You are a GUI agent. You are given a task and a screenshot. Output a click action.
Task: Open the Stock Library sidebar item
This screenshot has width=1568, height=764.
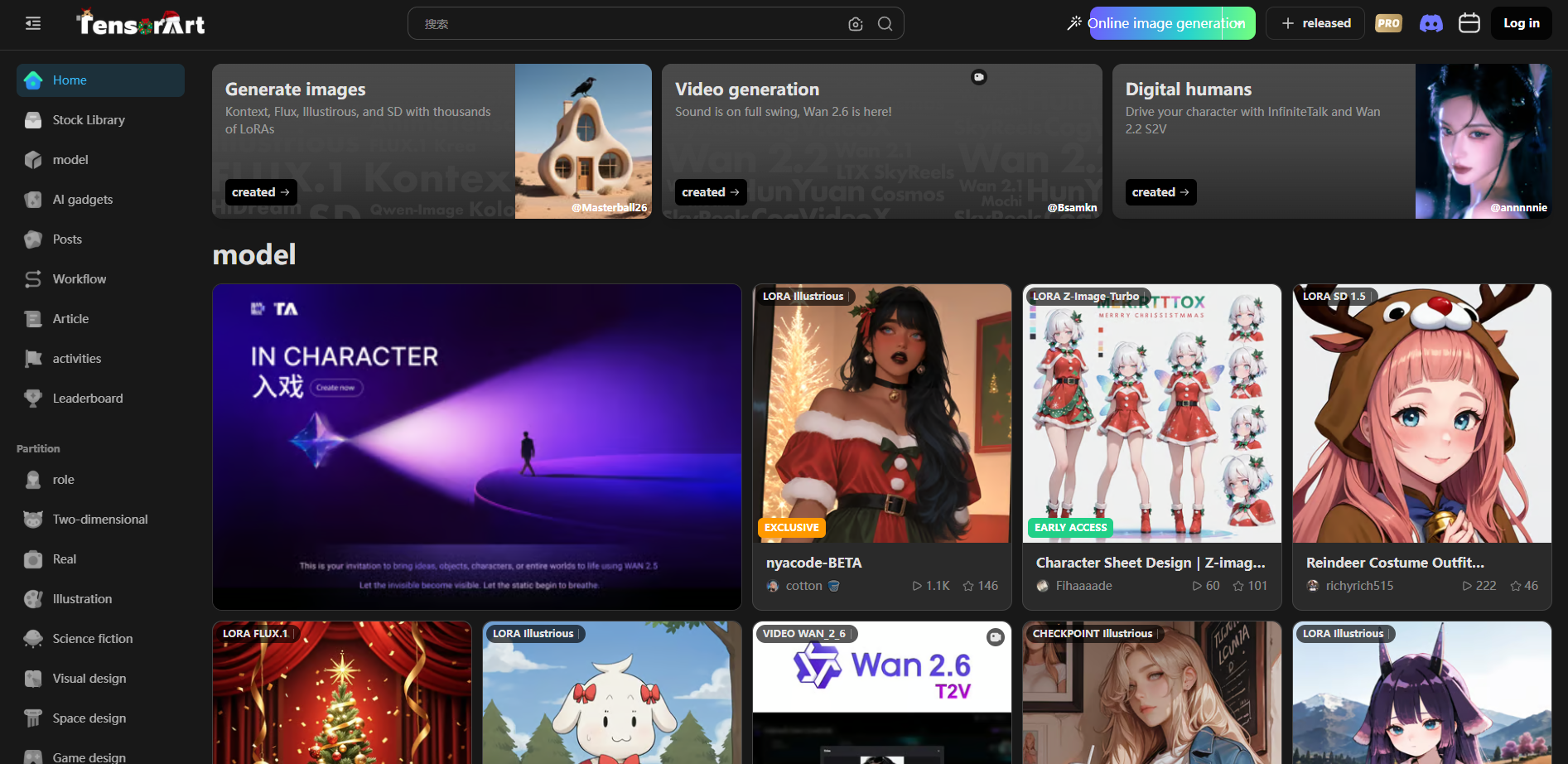tap(89, 120)
